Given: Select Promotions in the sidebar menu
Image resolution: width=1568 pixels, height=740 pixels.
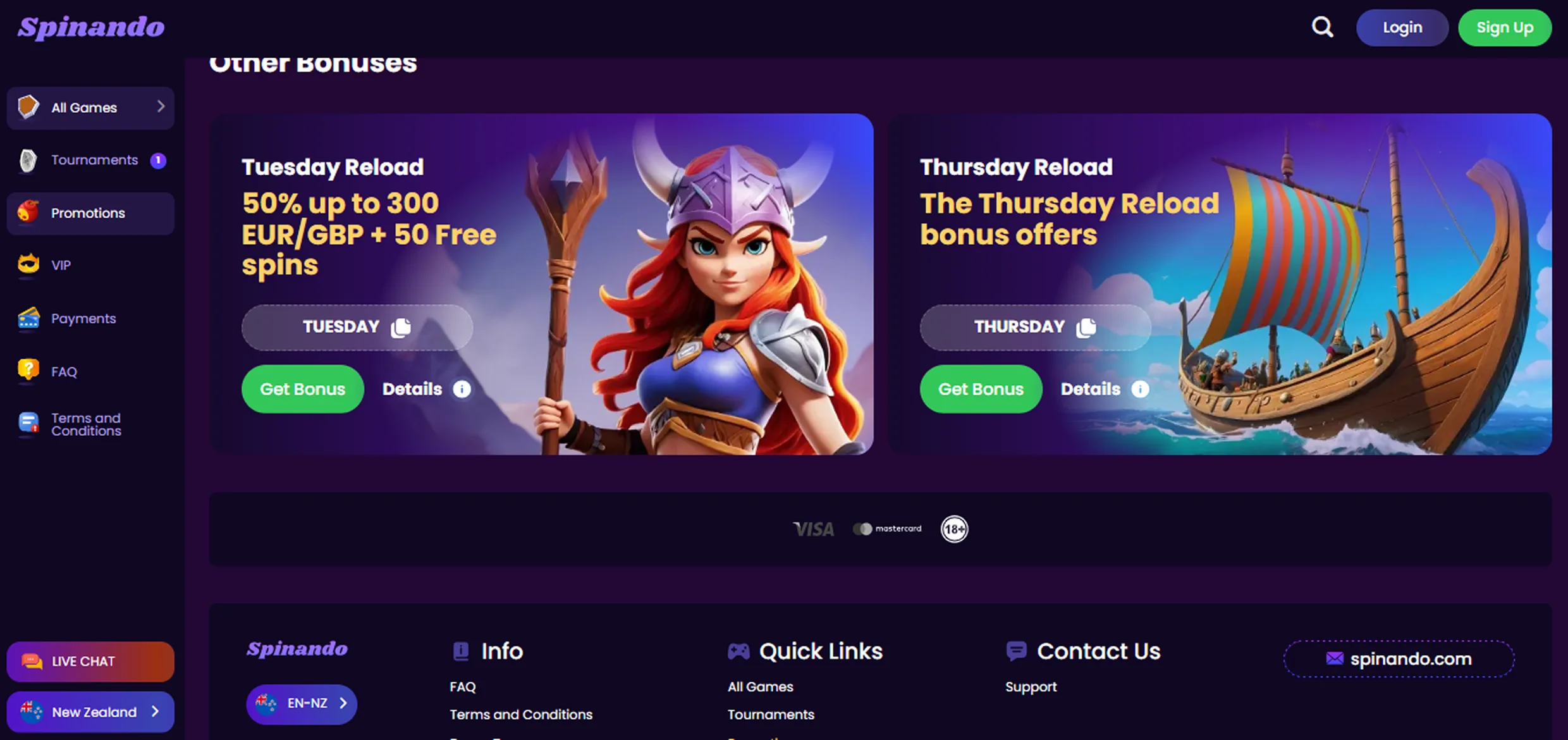Looking at the screenshot, I should [x=90, y=213].
